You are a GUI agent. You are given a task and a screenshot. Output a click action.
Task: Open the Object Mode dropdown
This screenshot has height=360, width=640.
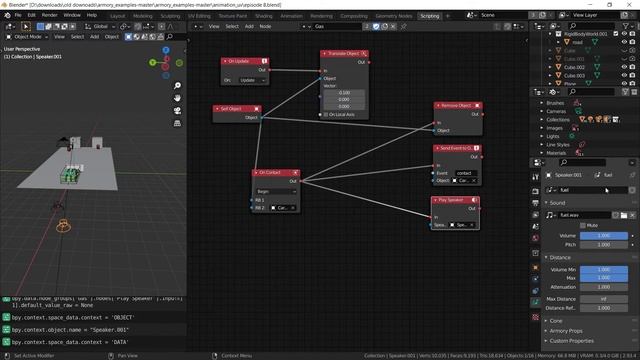(27, 37)
